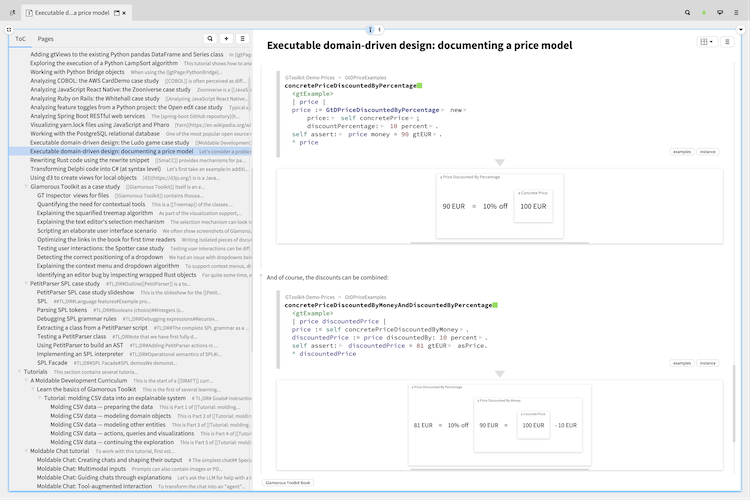Click the highlighted blue pane handle at top center
This screenshot has height=500, width=750.
(370, 30)
